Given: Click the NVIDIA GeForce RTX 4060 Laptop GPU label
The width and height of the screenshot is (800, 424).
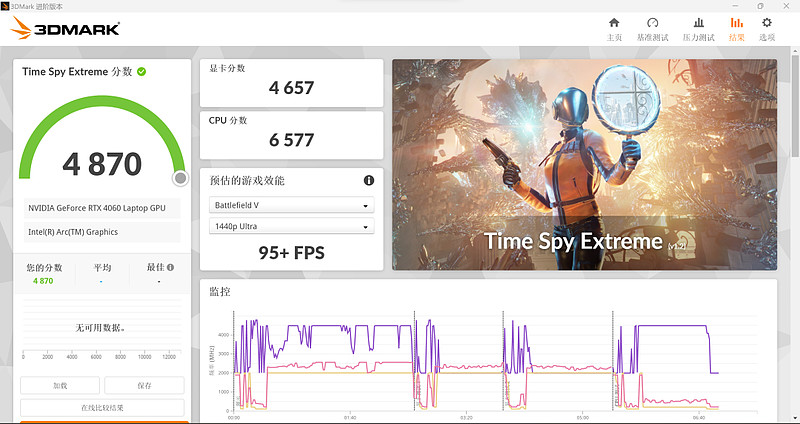Looking at the screenshot, I should pyautogui.click(x=97, y=208).
